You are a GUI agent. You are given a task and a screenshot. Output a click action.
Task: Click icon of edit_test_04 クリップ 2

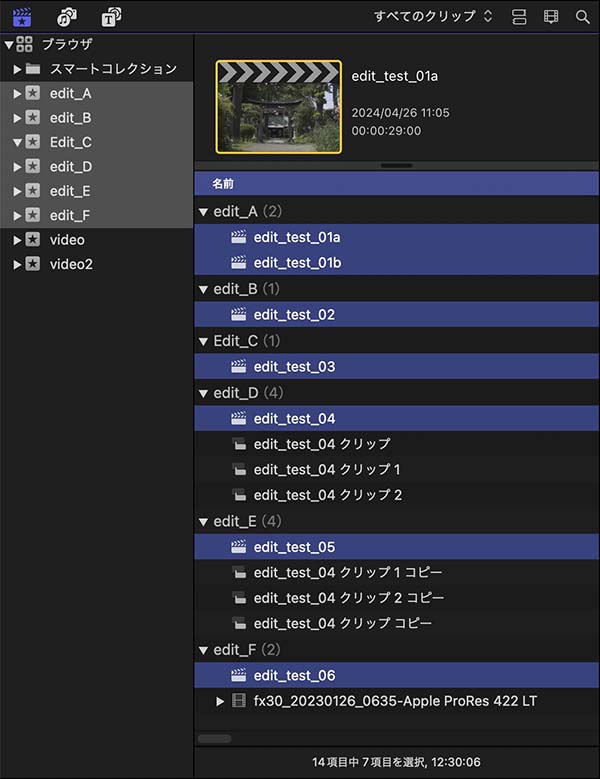(239, 495)
